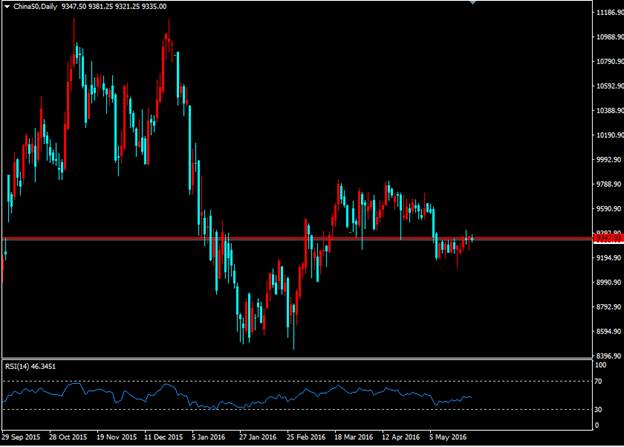624x447 pixels.
Task: Click the 10190.90 price axis label
Action: 609,135
